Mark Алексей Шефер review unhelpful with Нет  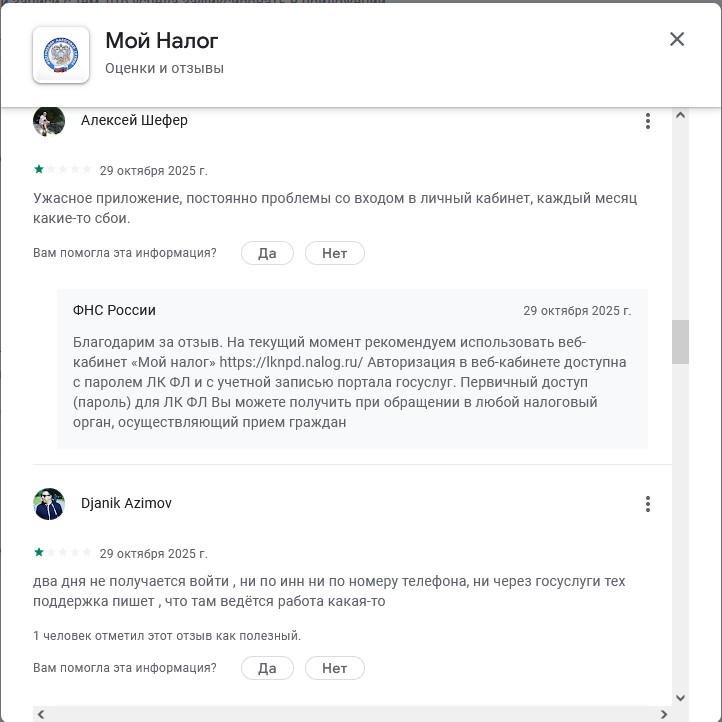point(334,253)
